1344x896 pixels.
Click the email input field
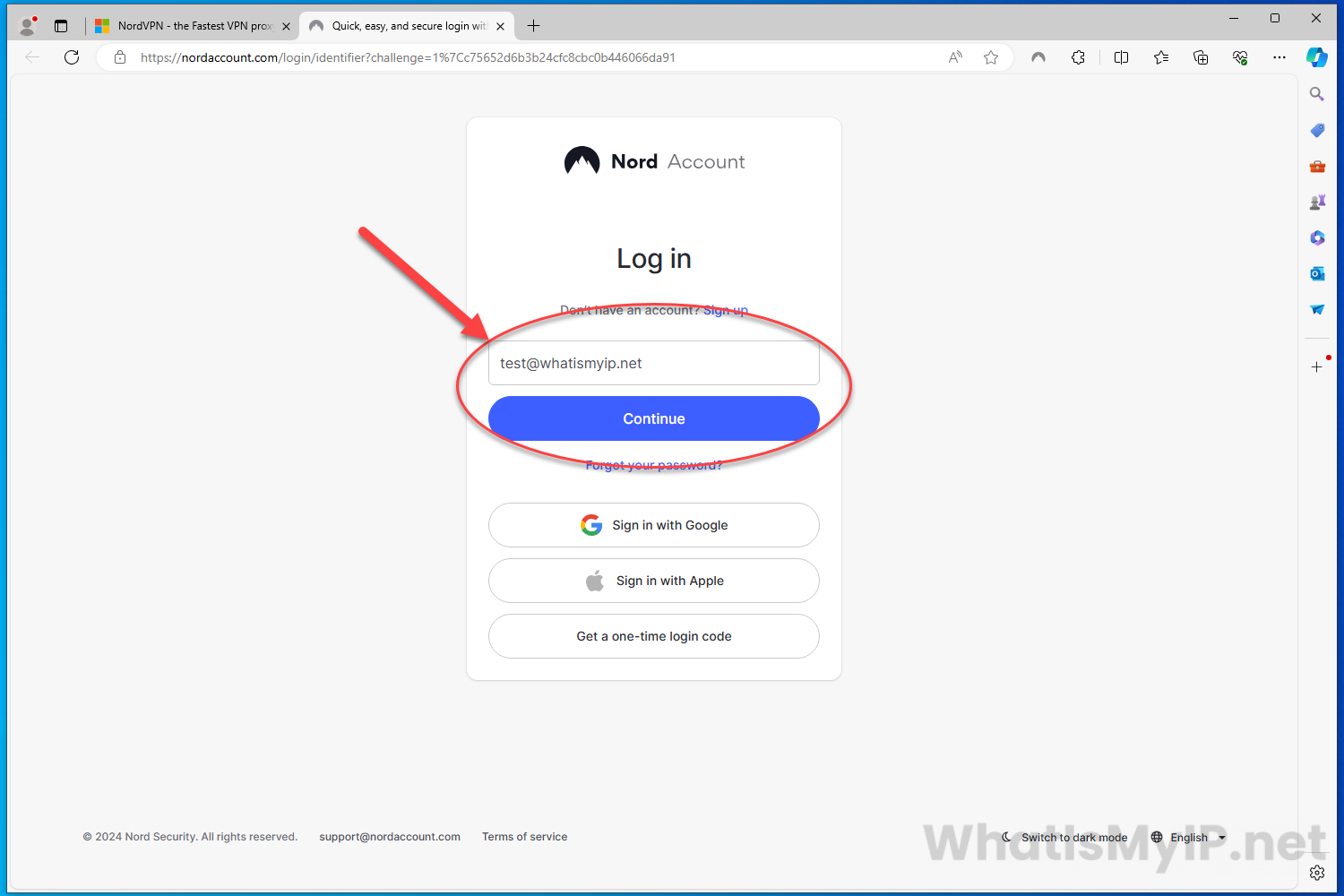(x=654, y=363)
